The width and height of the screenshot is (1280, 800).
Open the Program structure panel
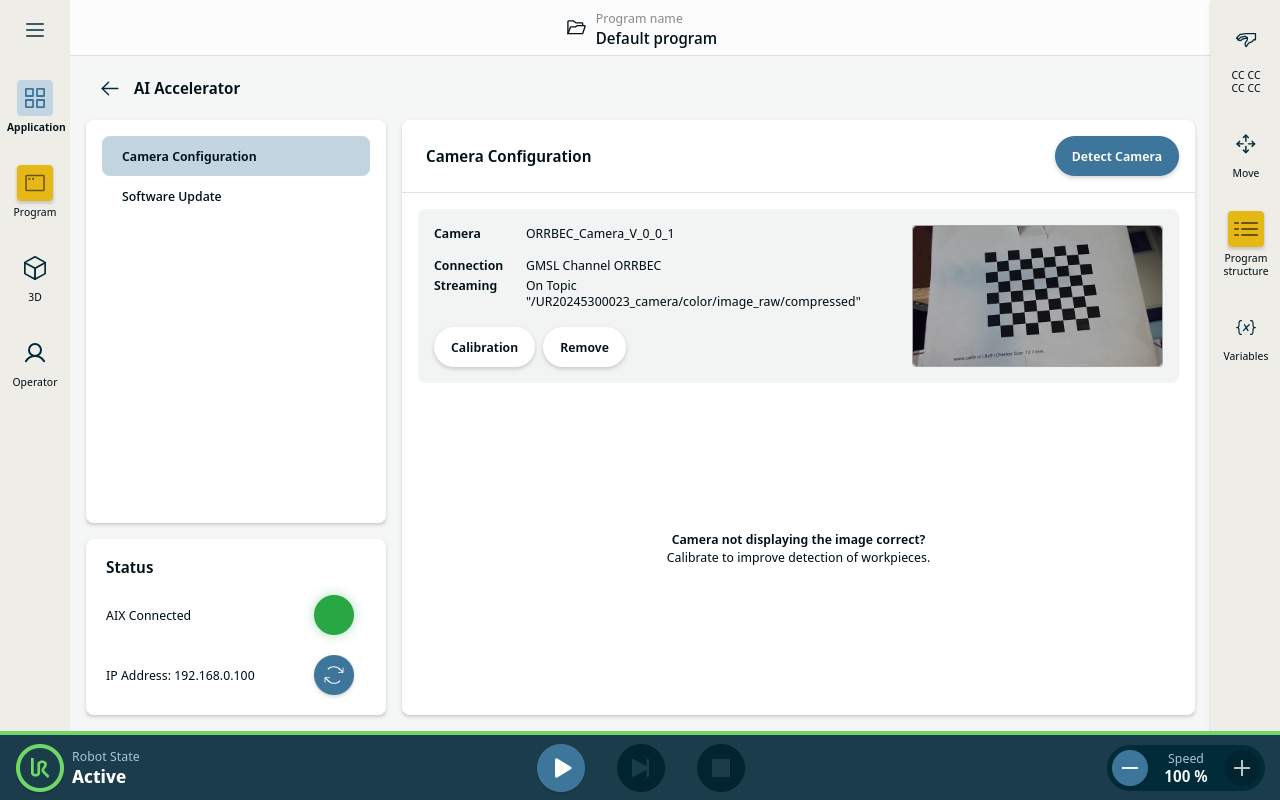(x=1245, y=229)
